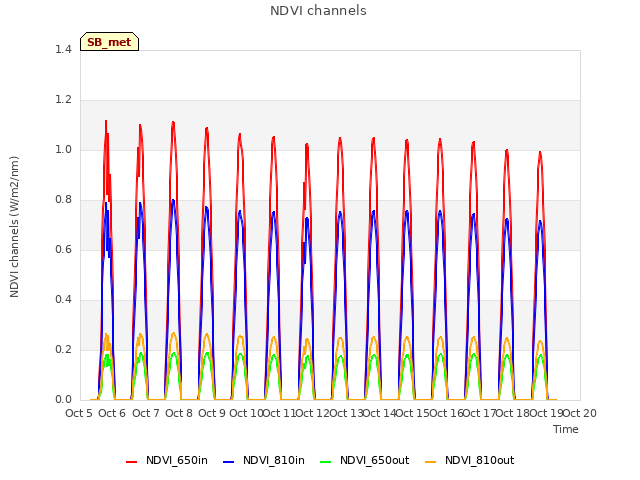Toggle the NDVI_810out legend entry

[x=469, y=460]
